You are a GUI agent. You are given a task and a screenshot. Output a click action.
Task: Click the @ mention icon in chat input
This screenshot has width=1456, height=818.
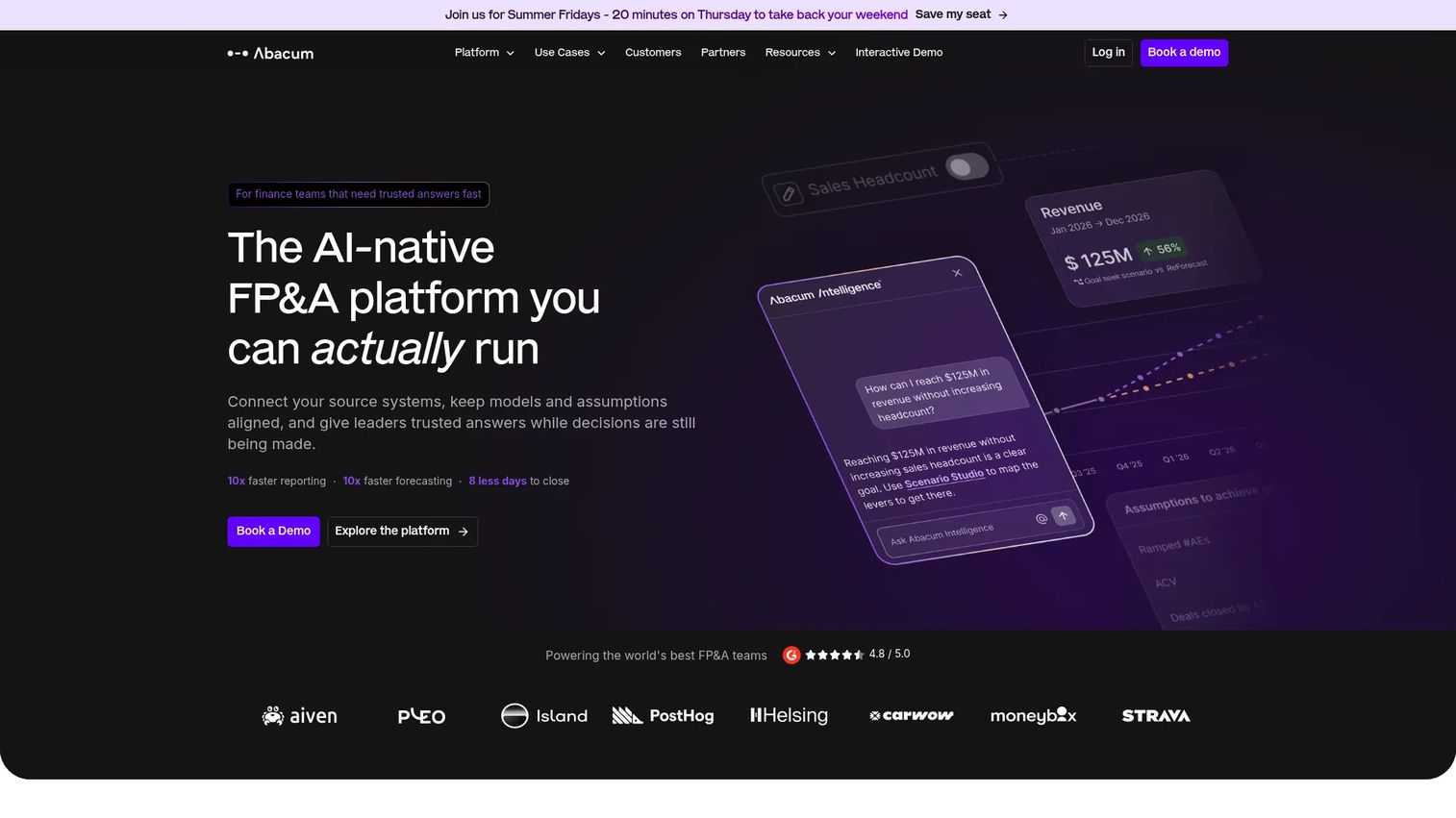1041,519
